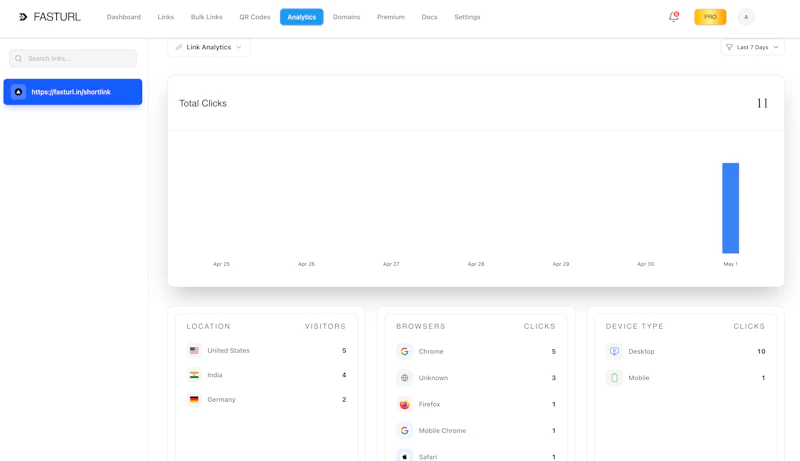The width and height of the screenshot is (800, 461).
Task: Open the Settings tab
Action: point(467,17)
